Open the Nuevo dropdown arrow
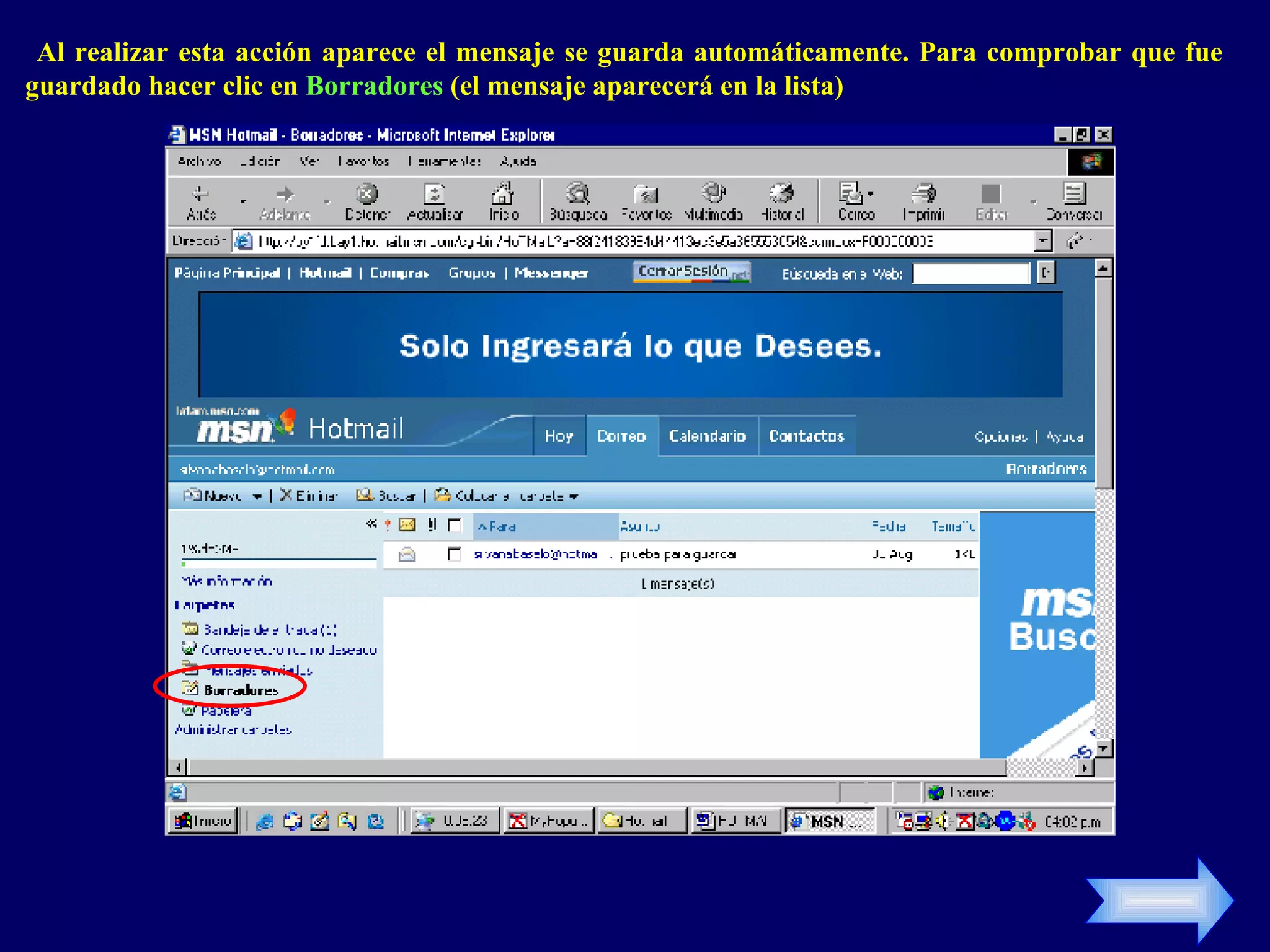This screenshot has height=952, width=1270. coord(257,496)
